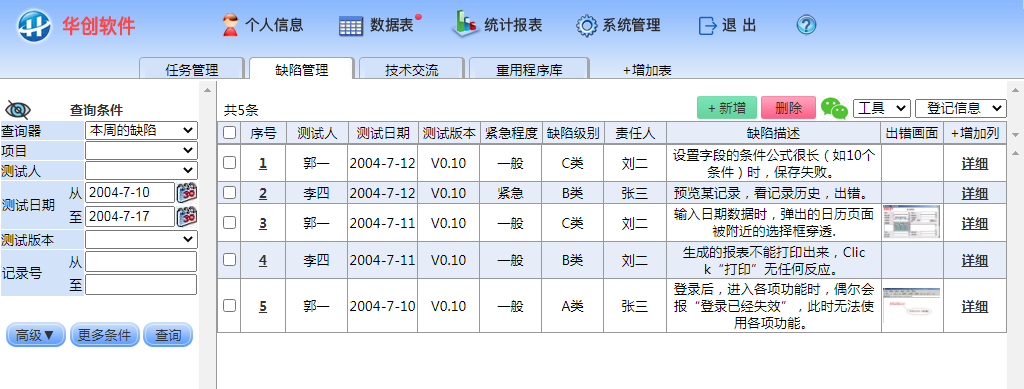Click the 测试日期 end field 2004-7-17
The width and height of the screenshot is (1024, 389).
click(130, 216)
